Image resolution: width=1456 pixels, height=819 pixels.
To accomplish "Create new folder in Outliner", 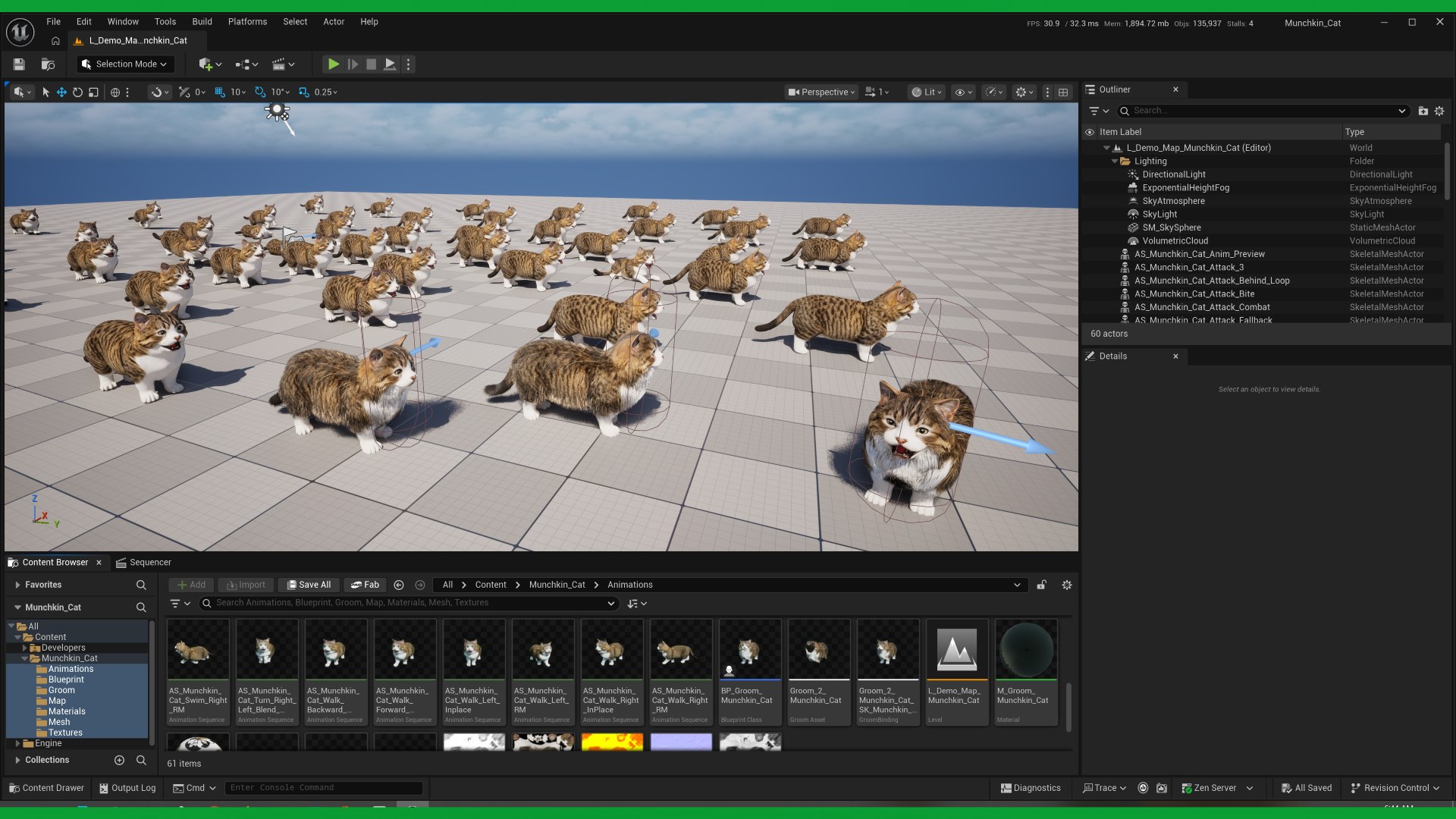I will click(x=1423, y=111).
